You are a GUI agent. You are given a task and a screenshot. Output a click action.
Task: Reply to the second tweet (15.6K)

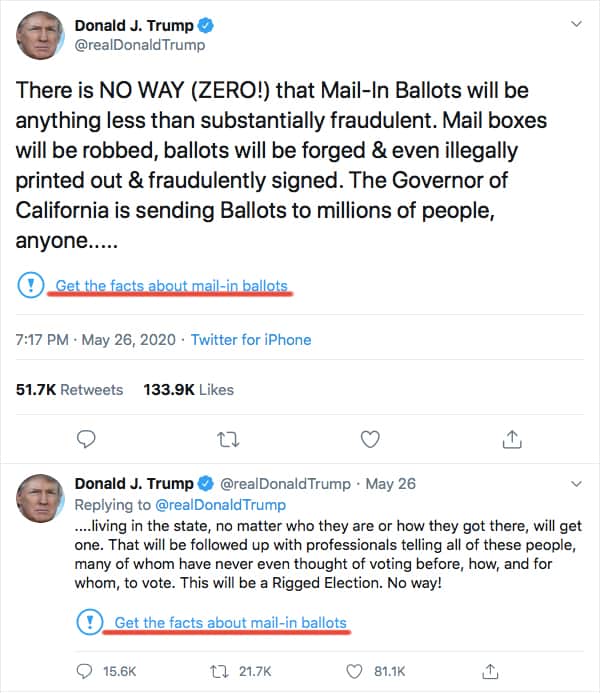pos(87,670)
